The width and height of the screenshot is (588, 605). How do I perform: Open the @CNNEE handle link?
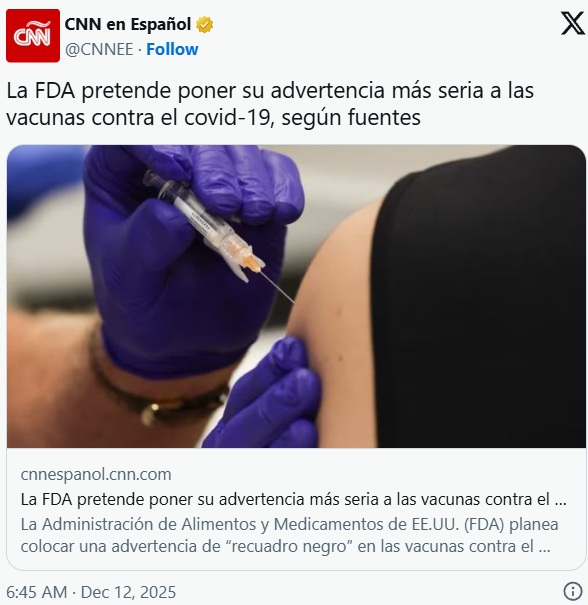tap(99, 49)
